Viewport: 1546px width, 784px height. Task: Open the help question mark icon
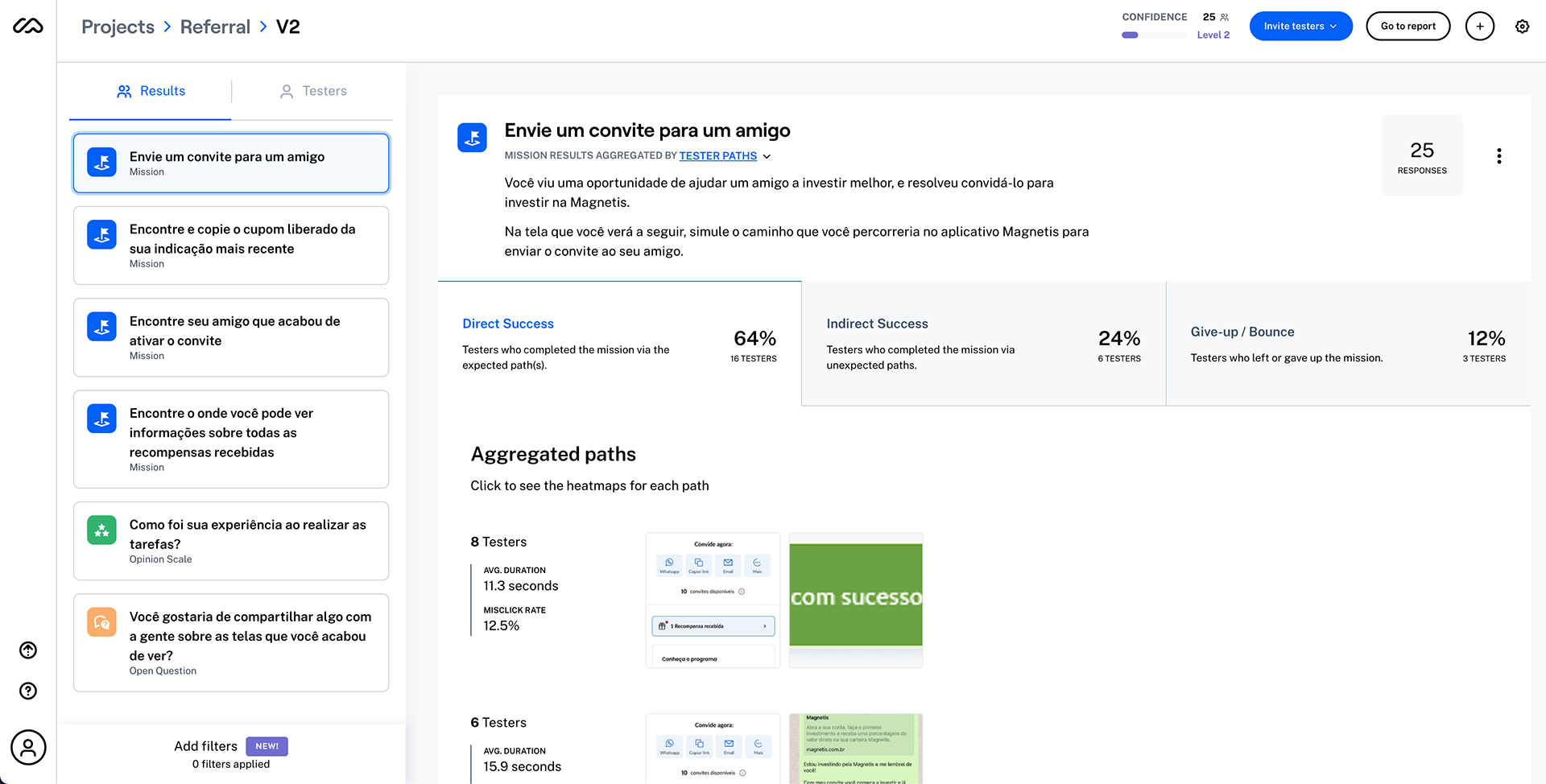pyautogui.click(x=28, y=691)
